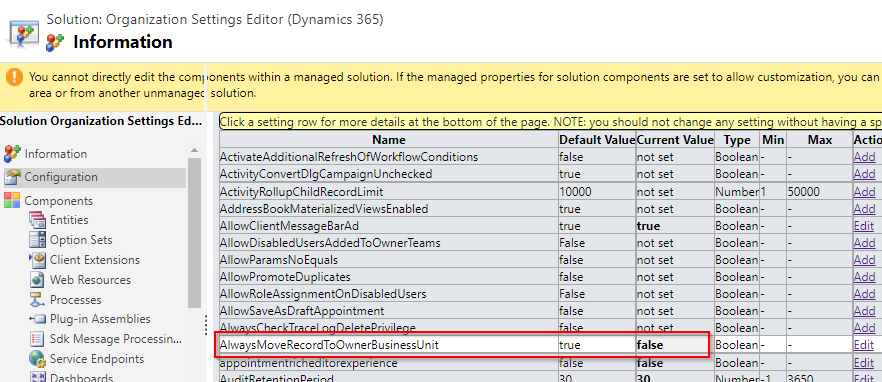
Task: Click the solution icon beside the title
Action: pos(22,33)
